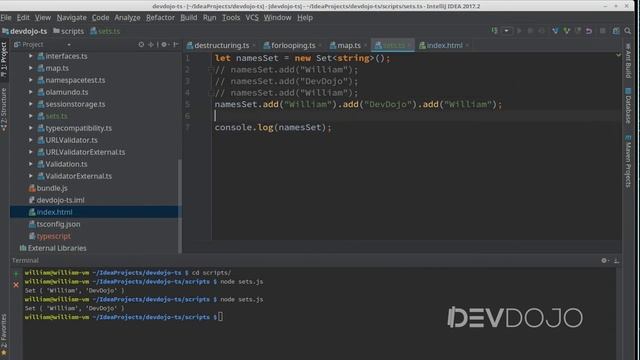This screenshot has height=360, width=640.
Task: Click the Scroll from Source target icon
Action: pos(141,44)
